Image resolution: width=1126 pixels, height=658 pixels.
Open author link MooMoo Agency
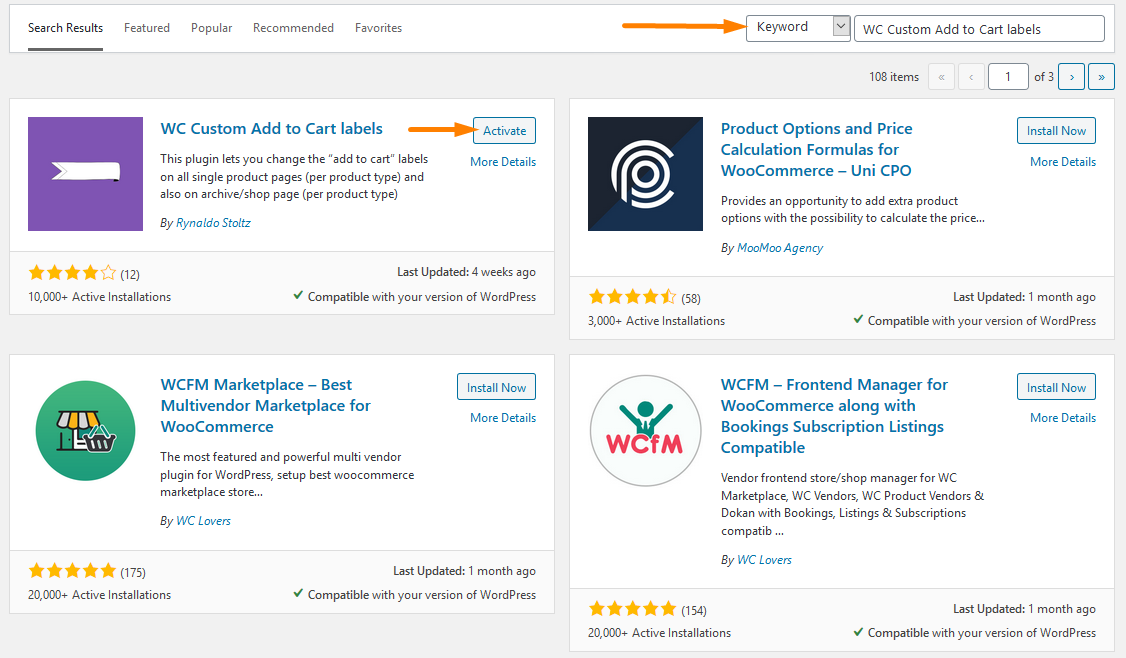coord(780,248)
